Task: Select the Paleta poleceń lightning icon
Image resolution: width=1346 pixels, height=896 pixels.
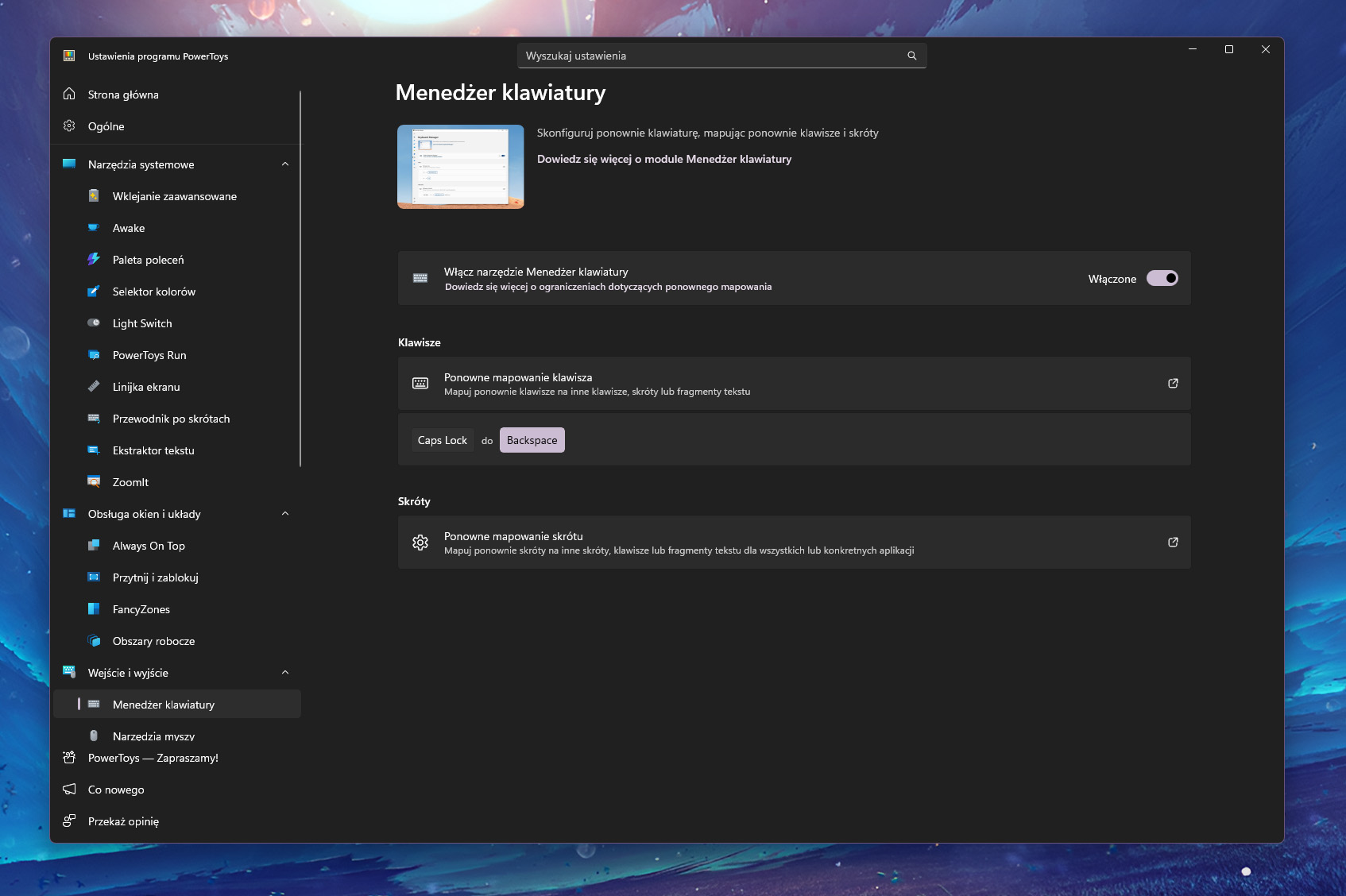Action: (94, 260)
